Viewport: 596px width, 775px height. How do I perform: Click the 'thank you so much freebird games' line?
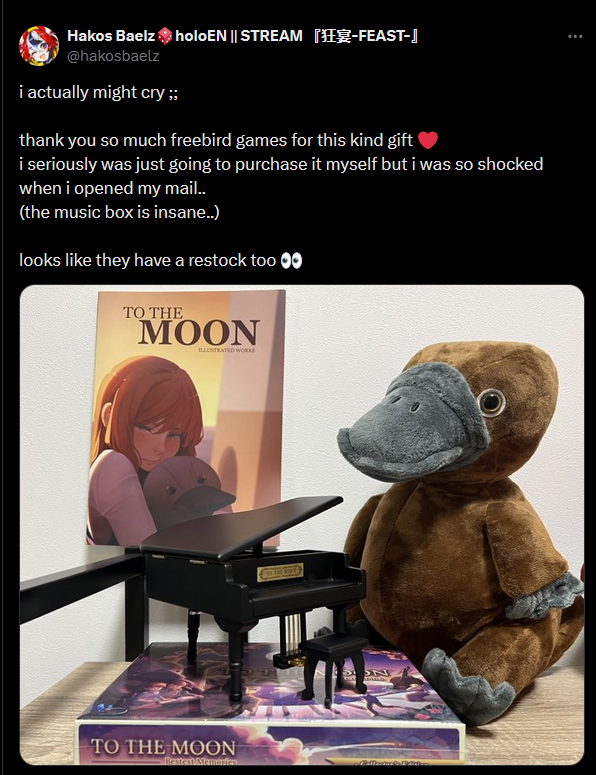[x=216, y=140]
